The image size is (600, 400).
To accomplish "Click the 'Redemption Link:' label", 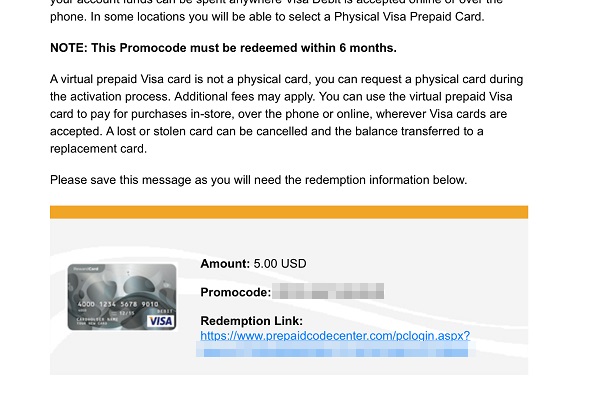I will 251,321.
